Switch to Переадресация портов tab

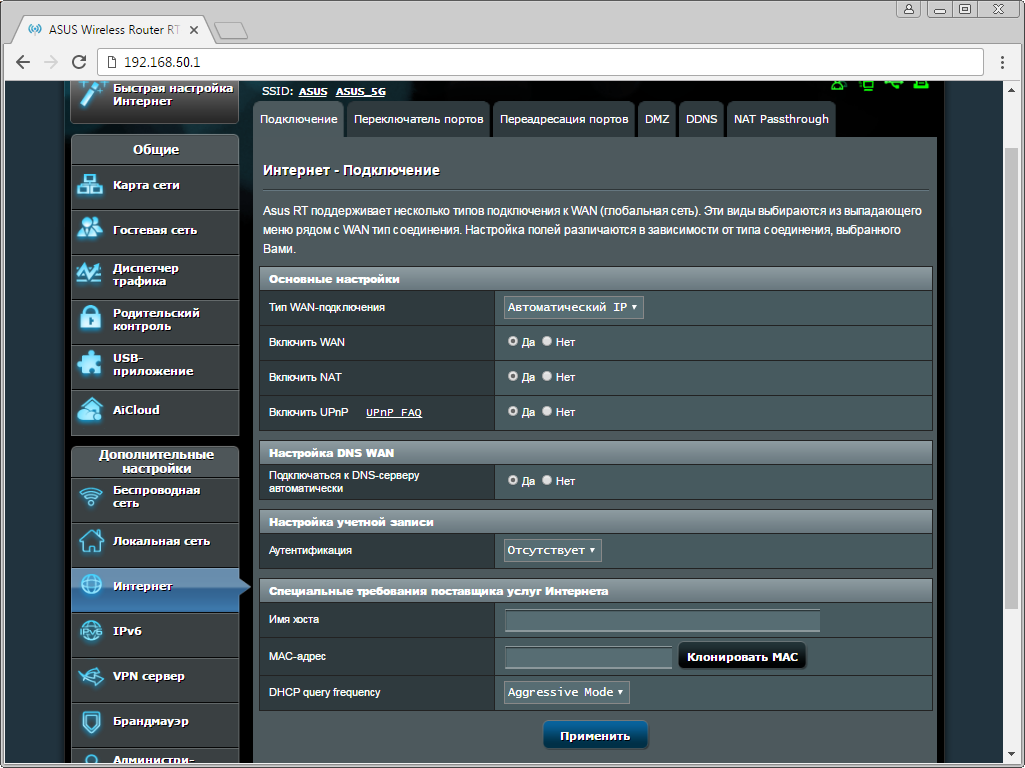point(563,119)
